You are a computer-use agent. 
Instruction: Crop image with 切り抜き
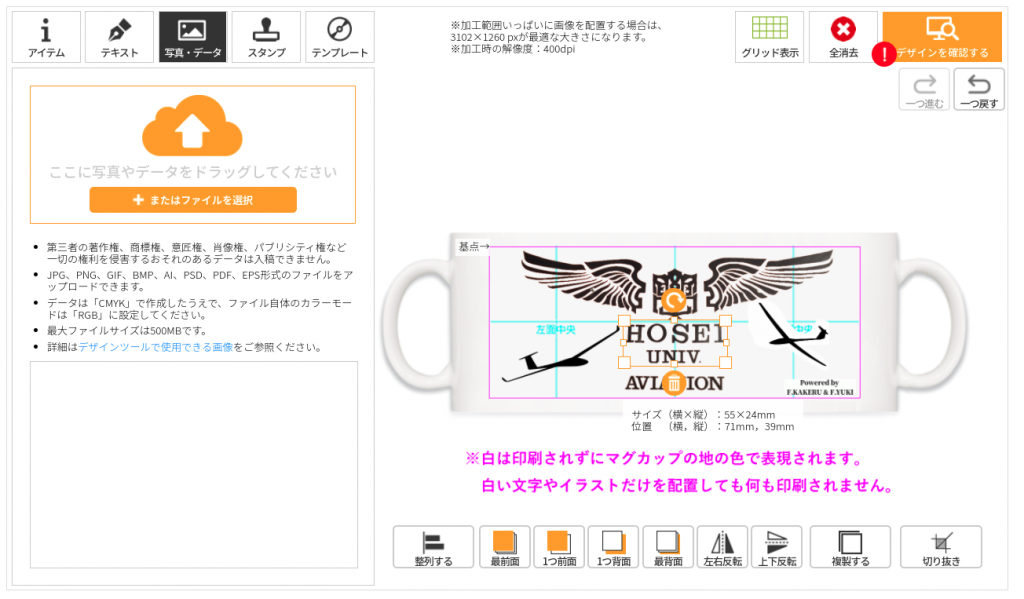pos(941,547)
